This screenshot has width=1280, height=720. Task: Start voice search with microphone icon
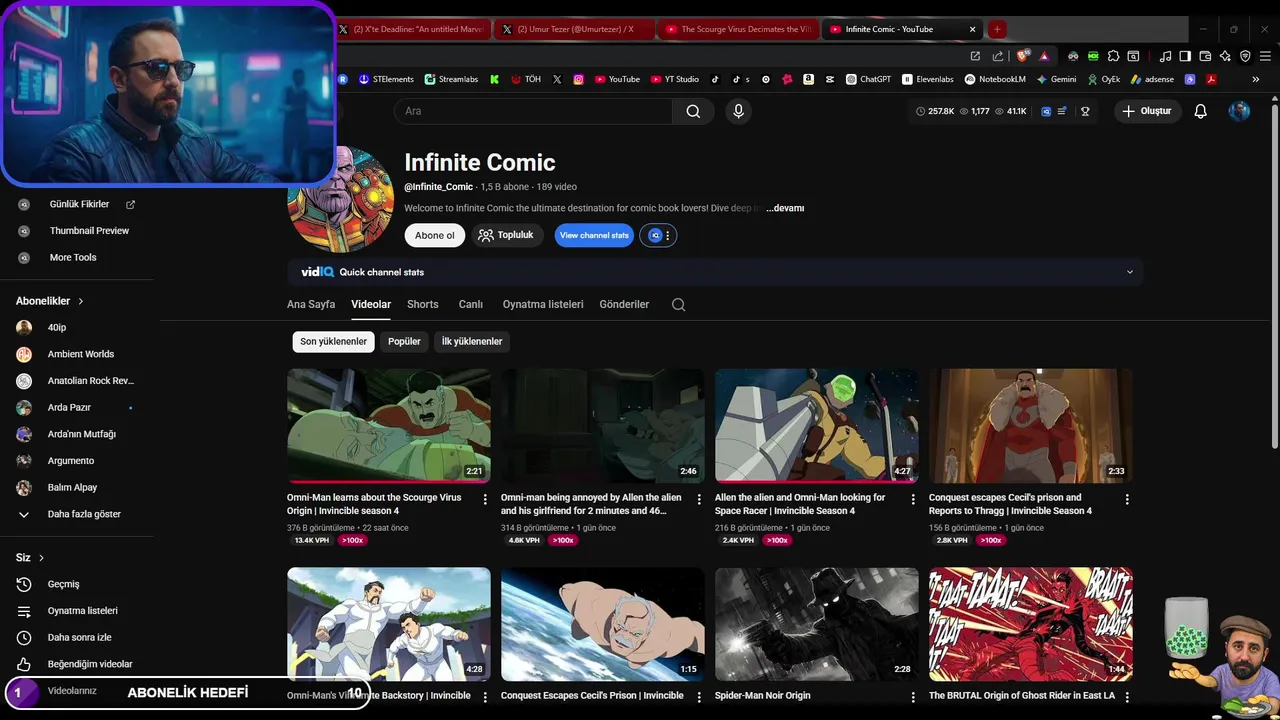coord(739,111)
